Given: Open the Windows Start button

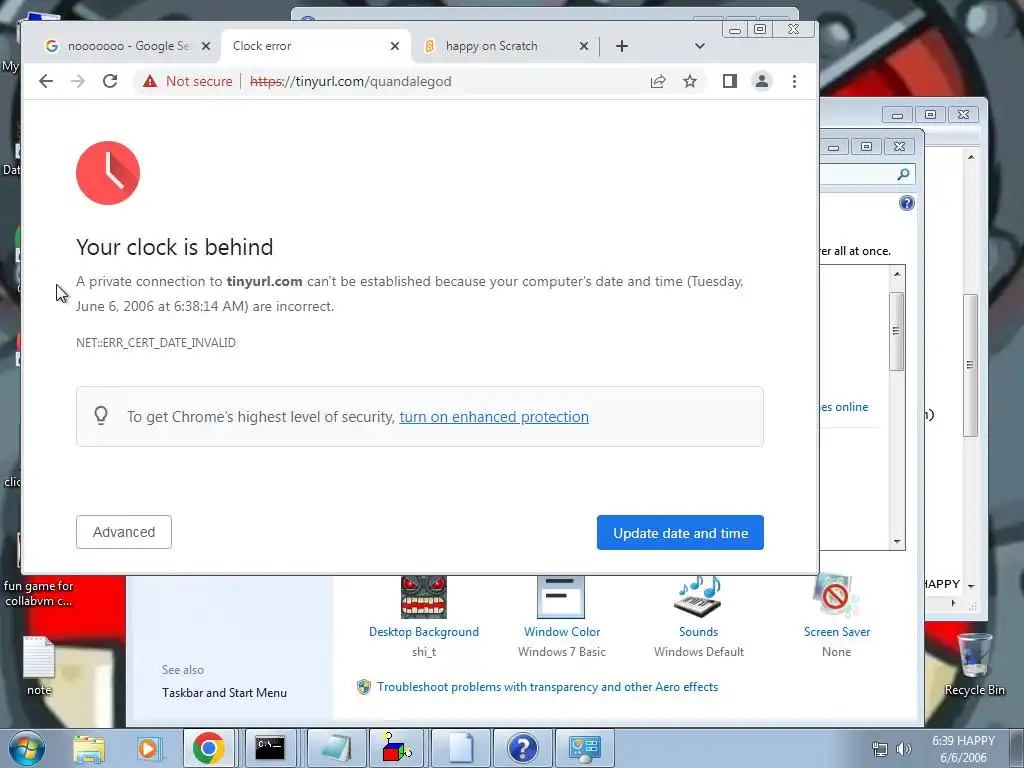Looking at the screenshot, I should (27, 748).
